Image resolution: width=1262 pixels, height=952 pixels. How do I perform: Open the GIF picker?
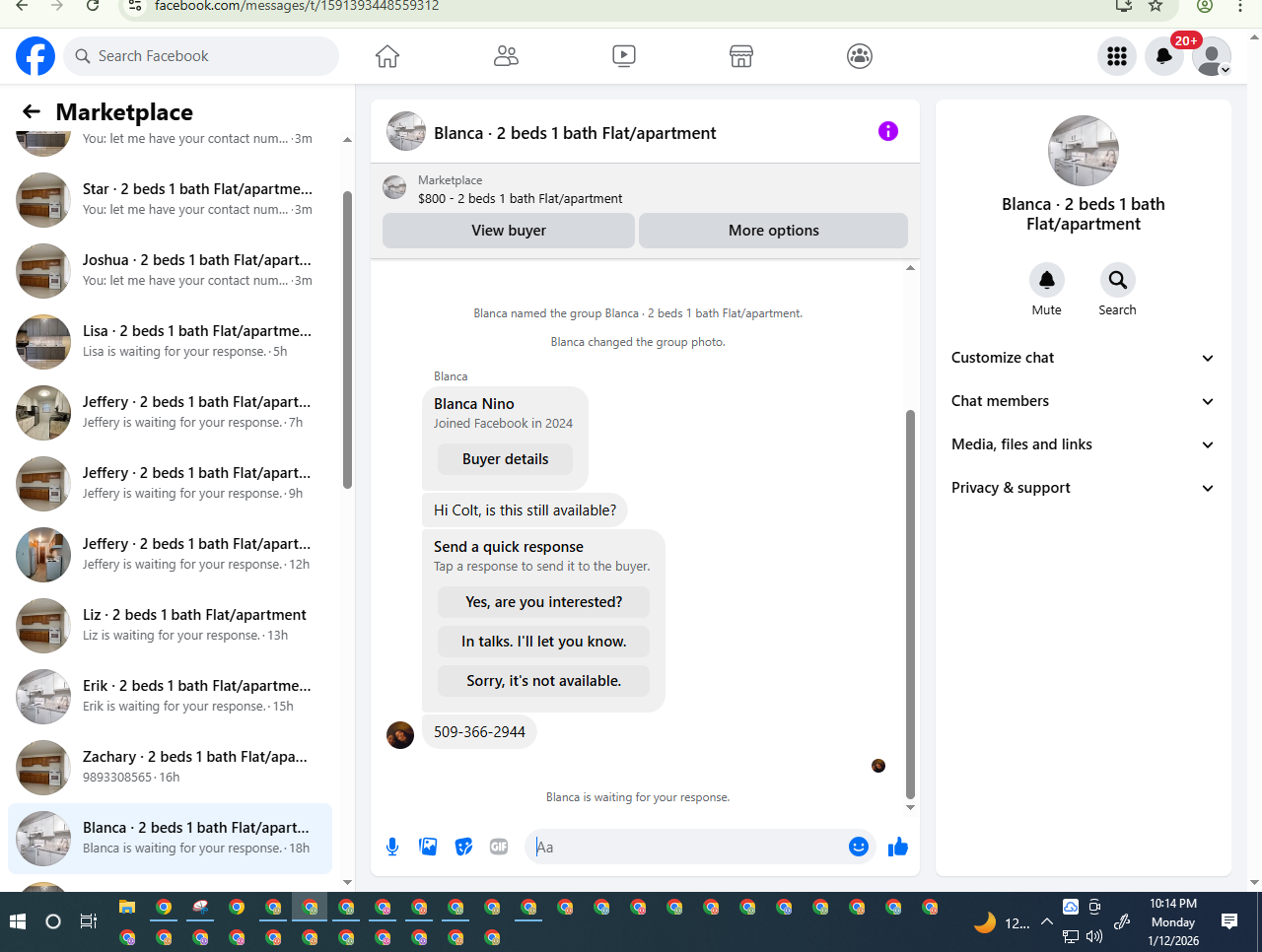point(499,847)
